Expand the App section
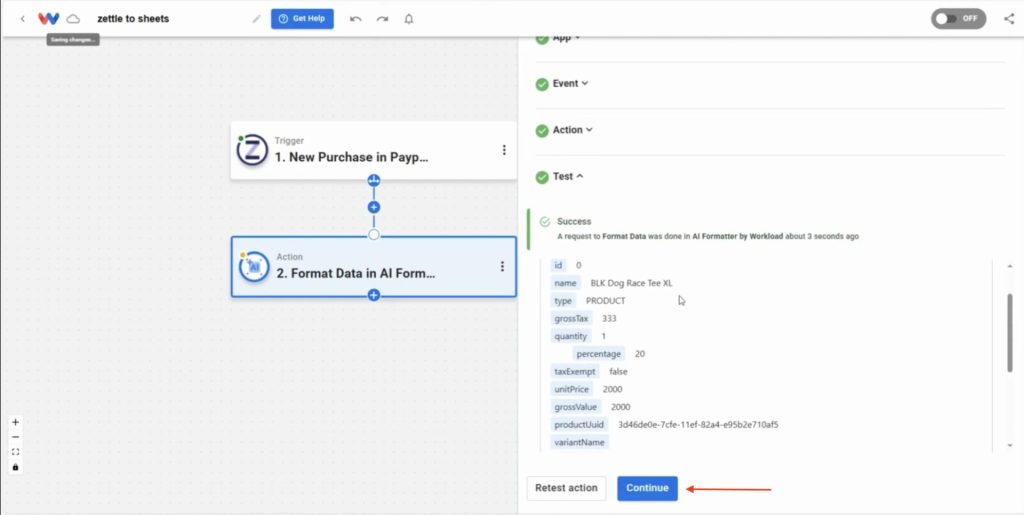Viewport: 1024px width, 515px height. tap(566, 39)
